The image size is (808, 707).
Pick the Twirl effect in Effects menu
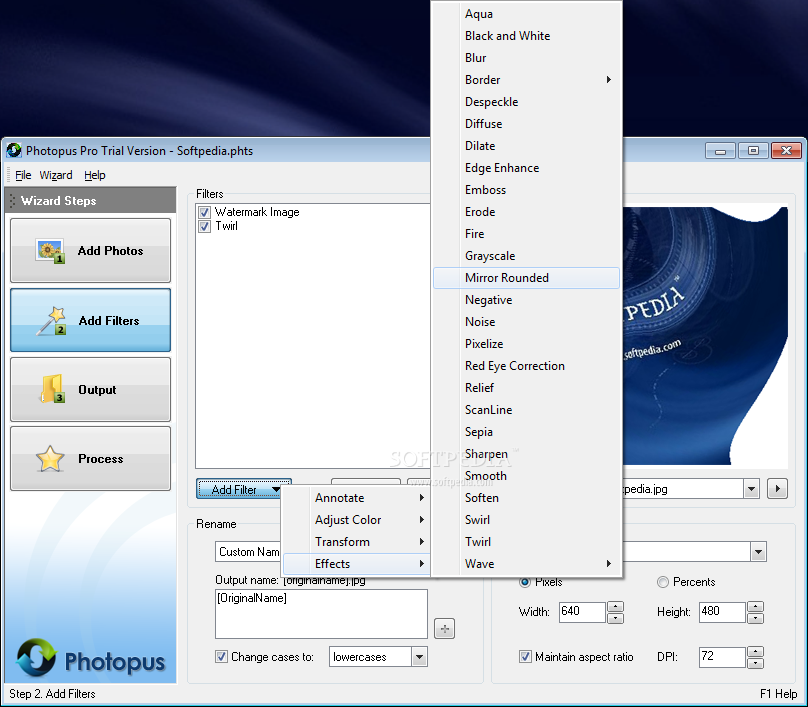tap(526, 542)
